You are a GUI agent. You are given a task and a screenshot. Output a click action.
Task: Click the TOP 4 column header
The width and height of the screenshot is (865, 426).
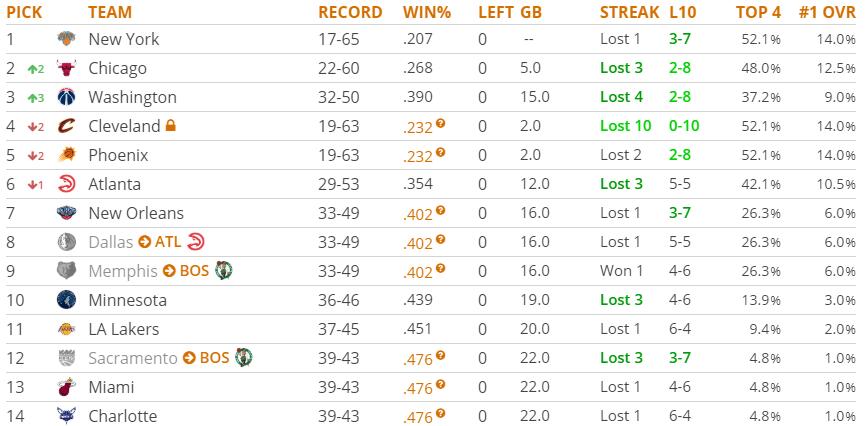[758, 12]
